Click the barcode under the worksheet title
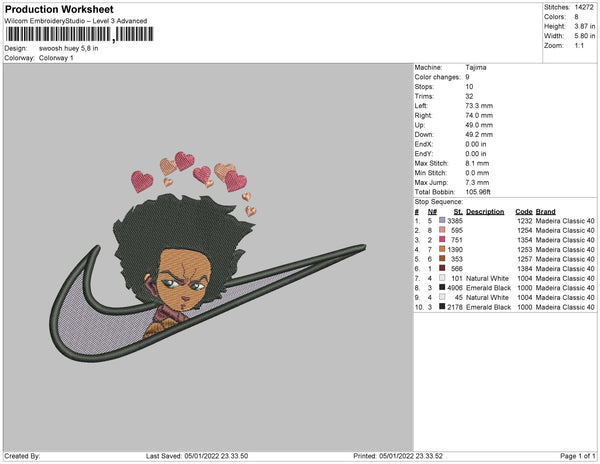The width and height of the screenshot is (600, 464). pos(79,34)
